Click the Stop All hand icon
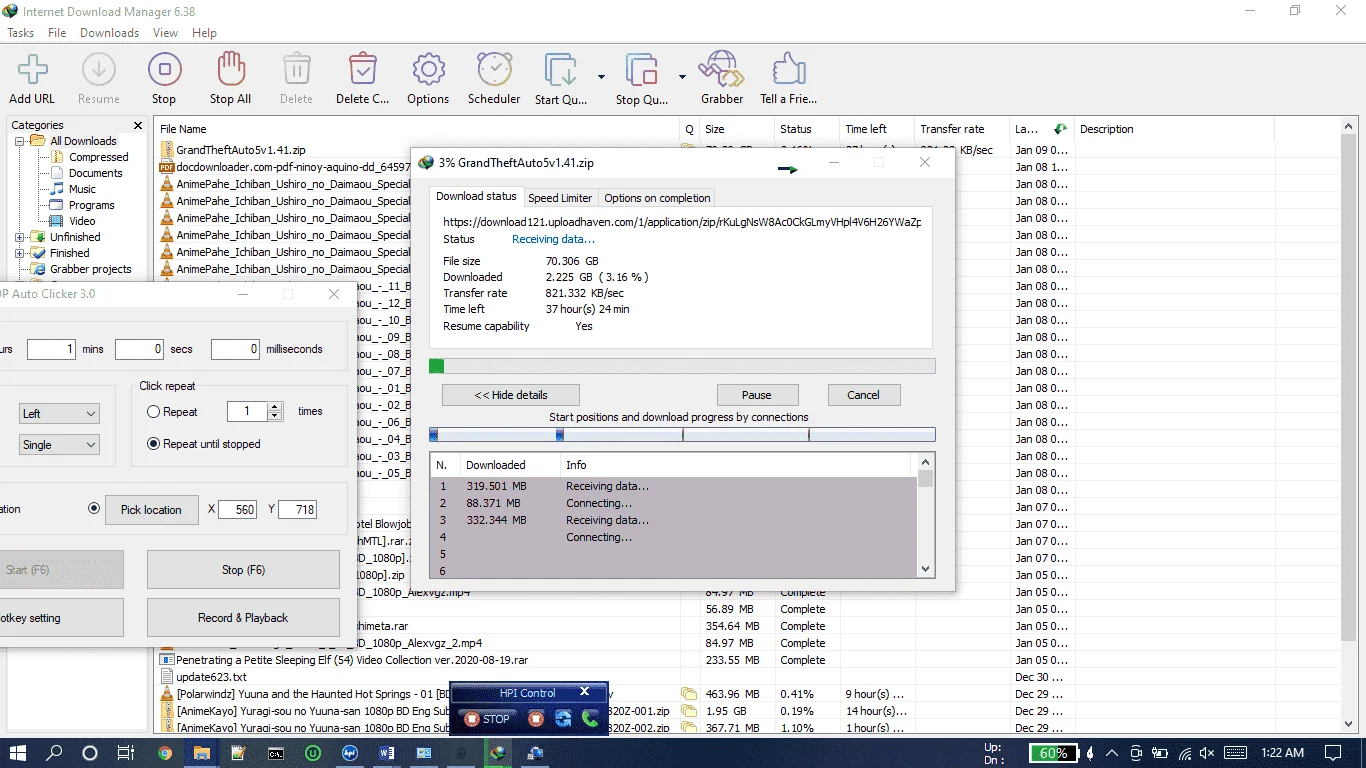 [230, 70]
